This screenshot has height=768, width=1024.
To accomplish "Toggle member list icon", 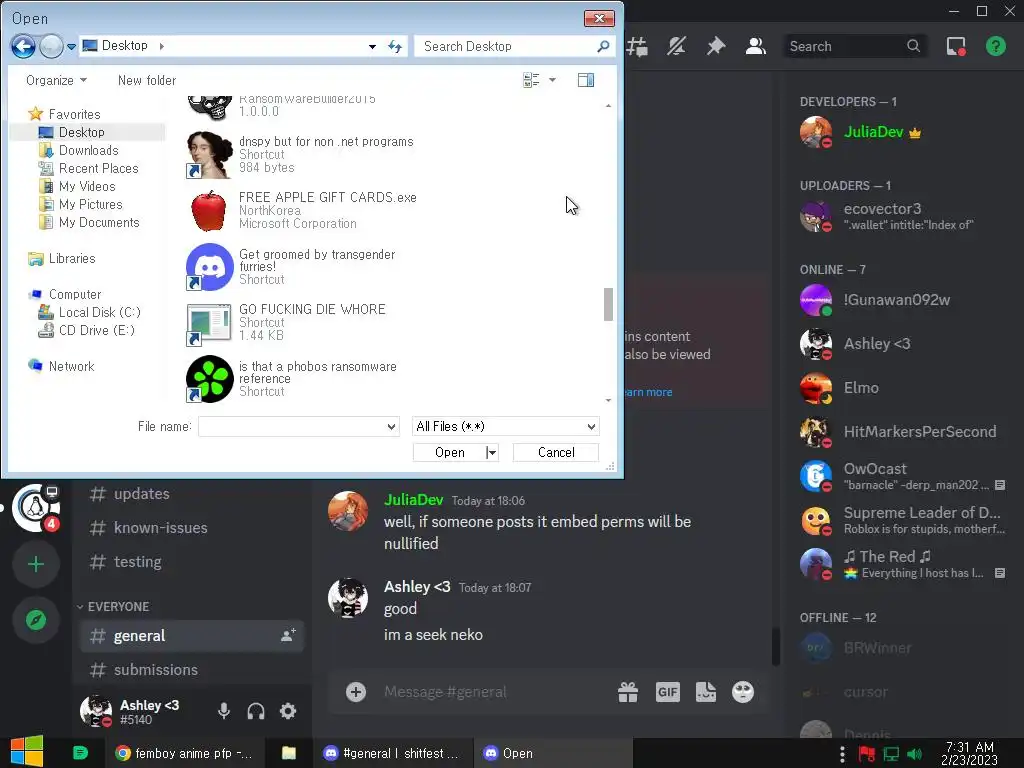I will point(756,46).
